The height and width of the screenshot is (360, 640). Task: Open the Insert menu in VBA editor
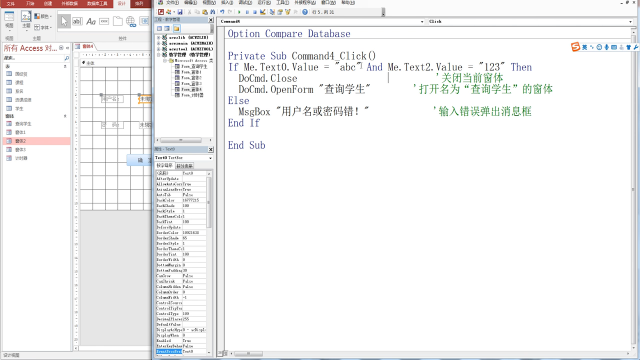227,2
